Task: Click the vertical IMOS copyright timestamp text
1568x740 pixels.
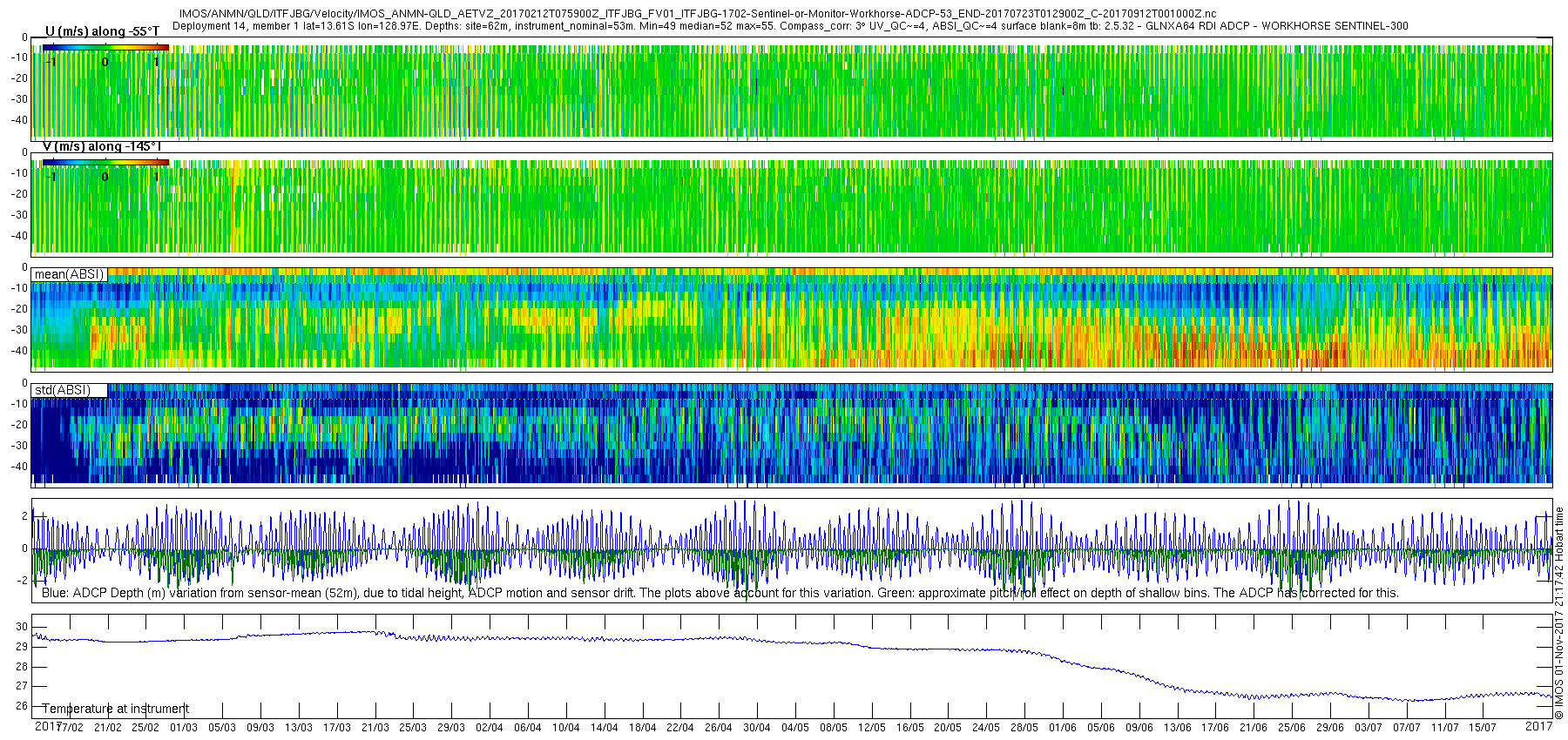Action: [1559, 613]
